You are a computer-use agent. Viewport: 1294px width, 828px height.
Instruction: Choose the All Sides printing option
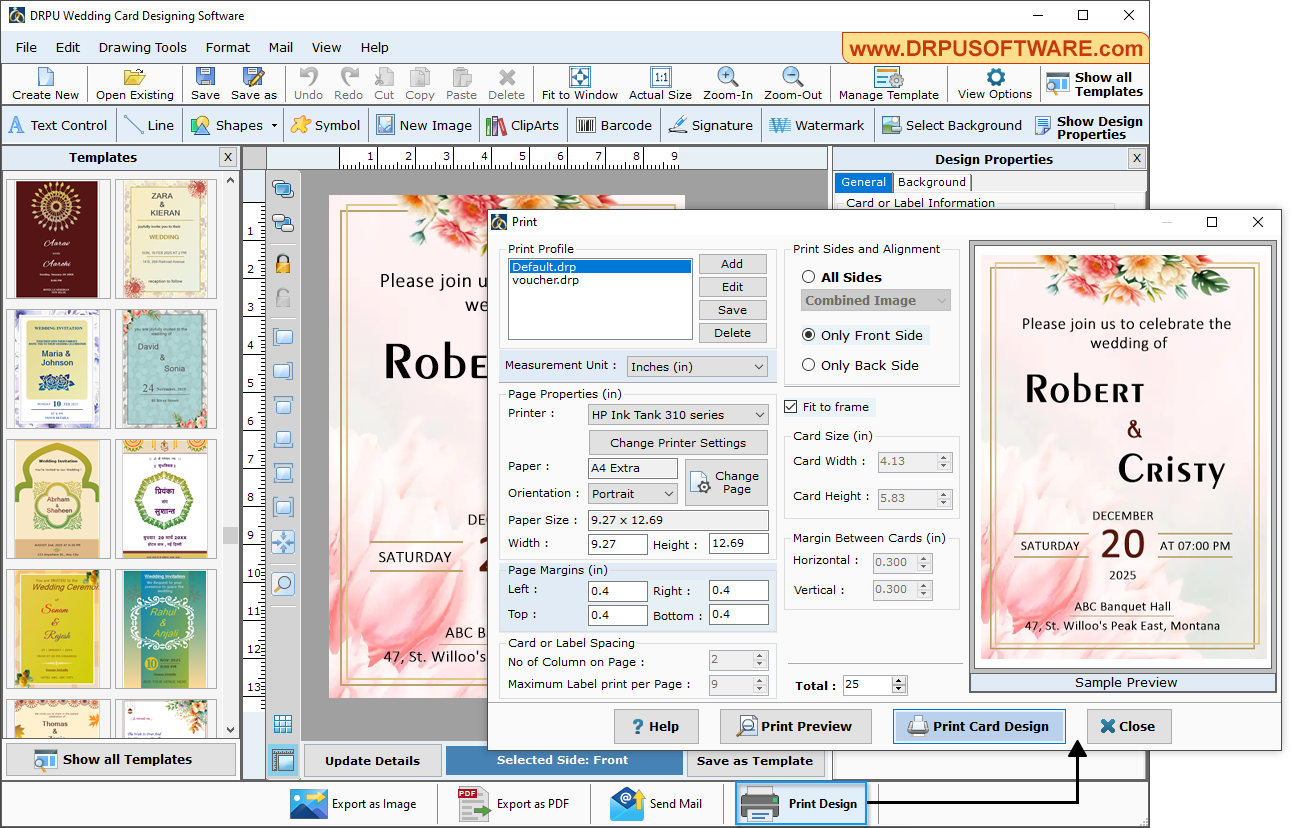coord(809,277)
